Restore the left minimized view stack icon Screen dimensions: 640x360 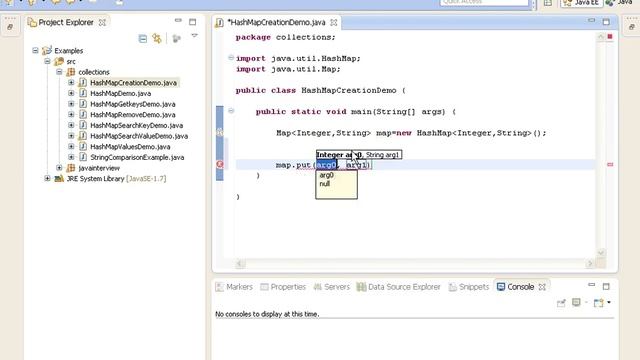click(10, 27)
